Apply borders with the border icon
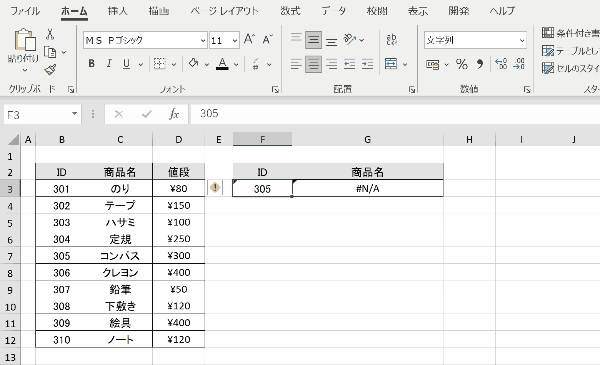This screenshot has height=365, width=600. 160,64
